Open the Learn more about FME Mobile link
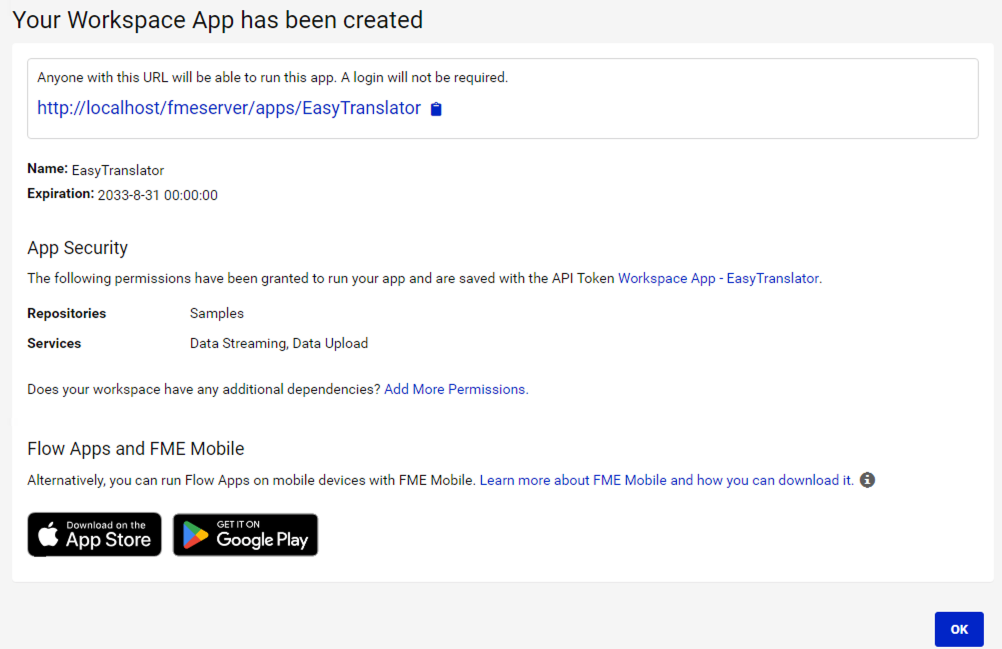The height and width of the screenshot is (649, 1002). click(x=666, y=480)
